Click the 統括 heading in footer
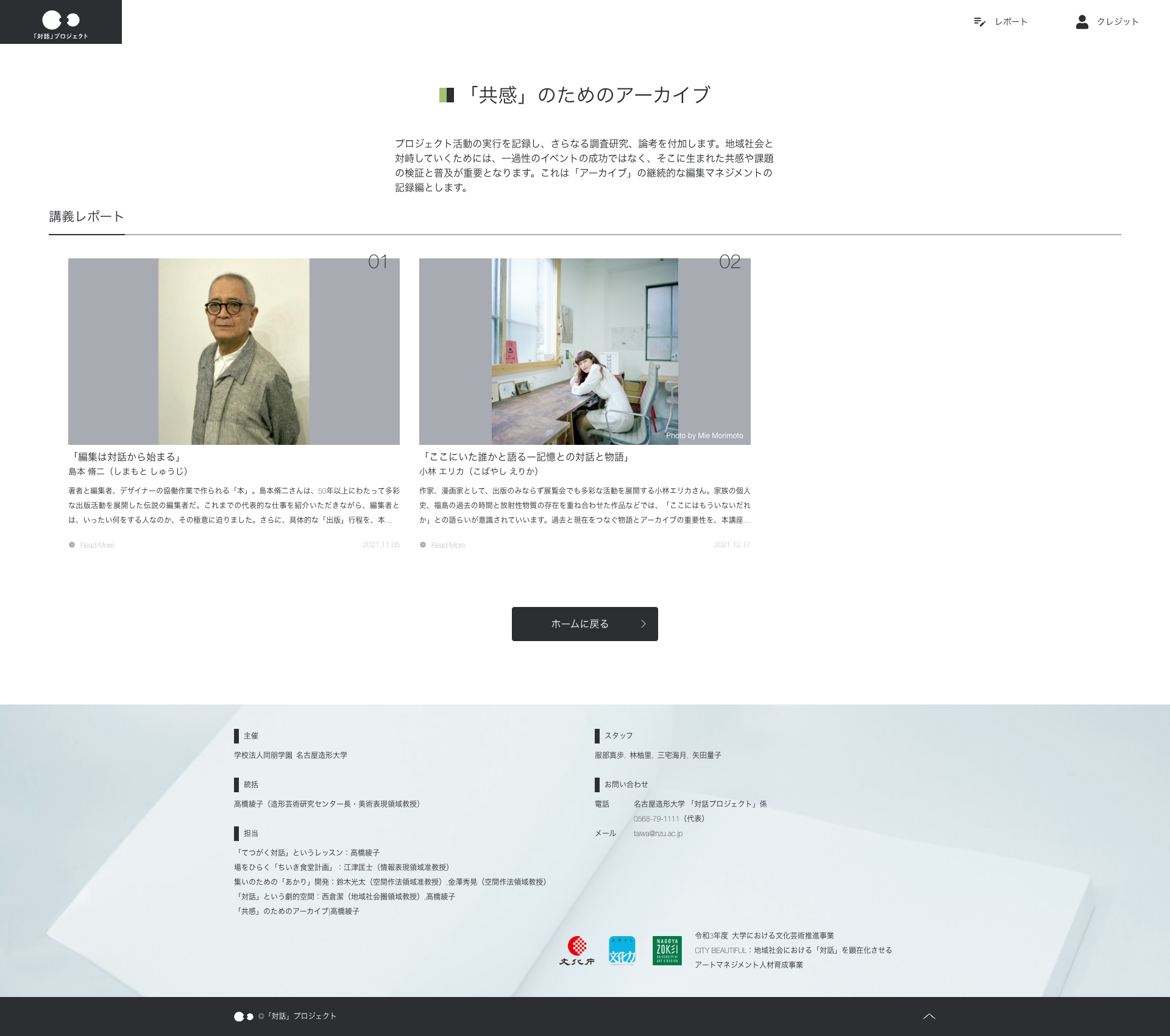The image size is (1170, 1036). 251,784
